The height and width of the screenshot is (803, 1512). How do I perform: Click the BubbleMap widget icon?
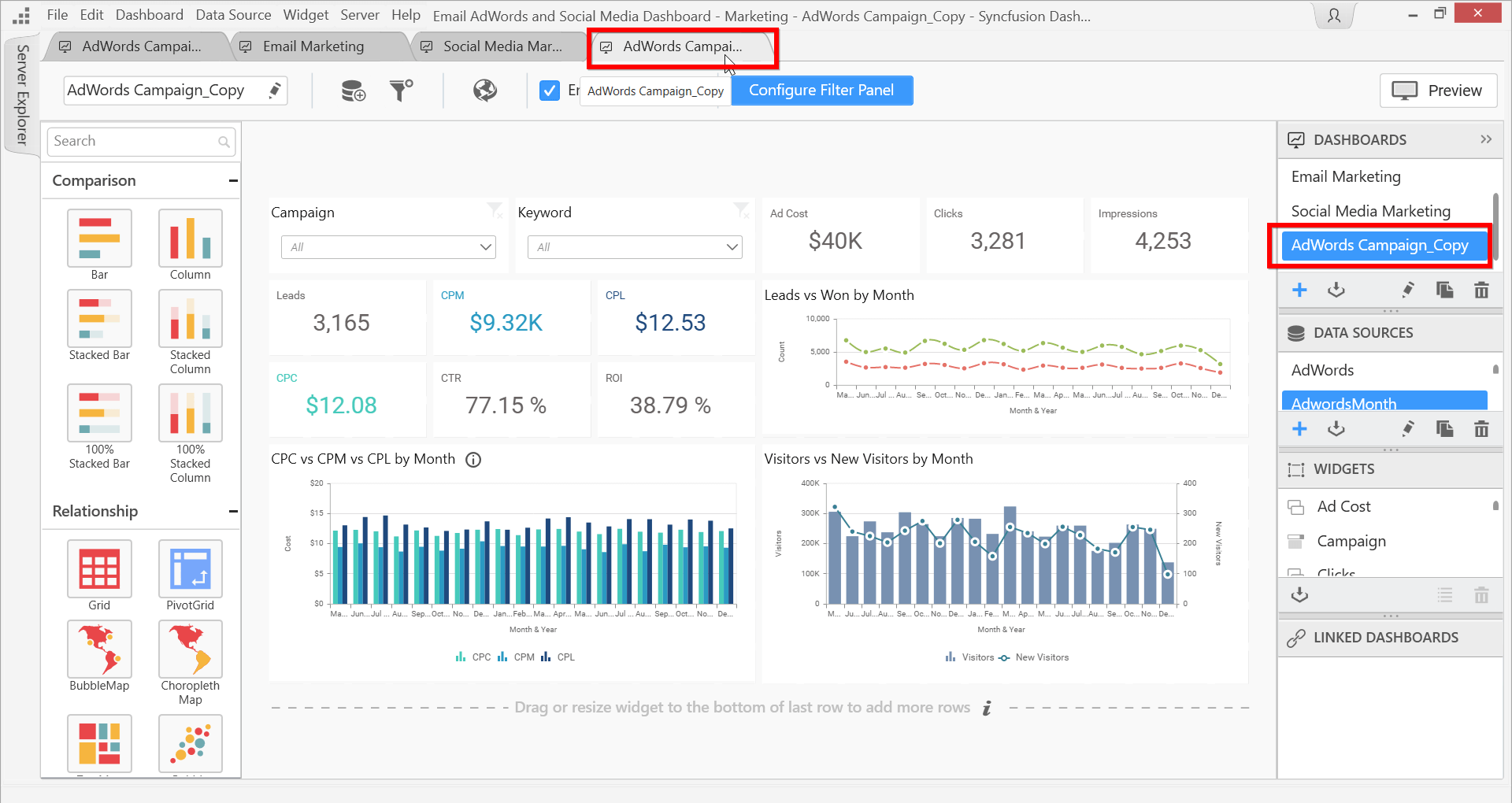[x=99, y=649]
